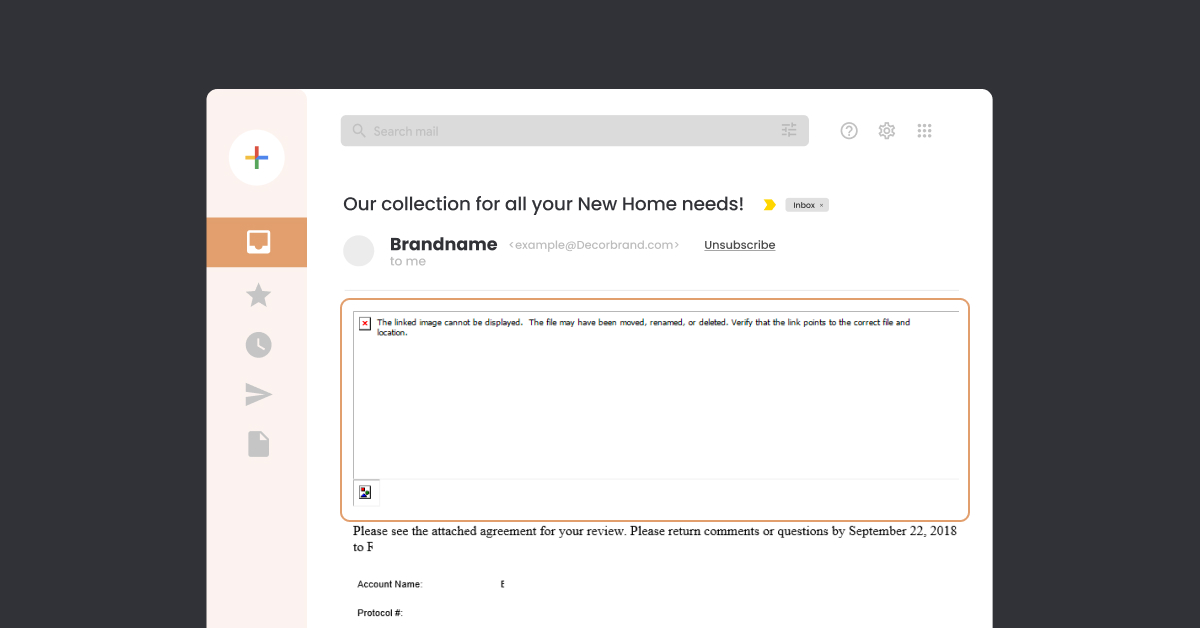Remove the Inbox label with its x

pos(821,204)
